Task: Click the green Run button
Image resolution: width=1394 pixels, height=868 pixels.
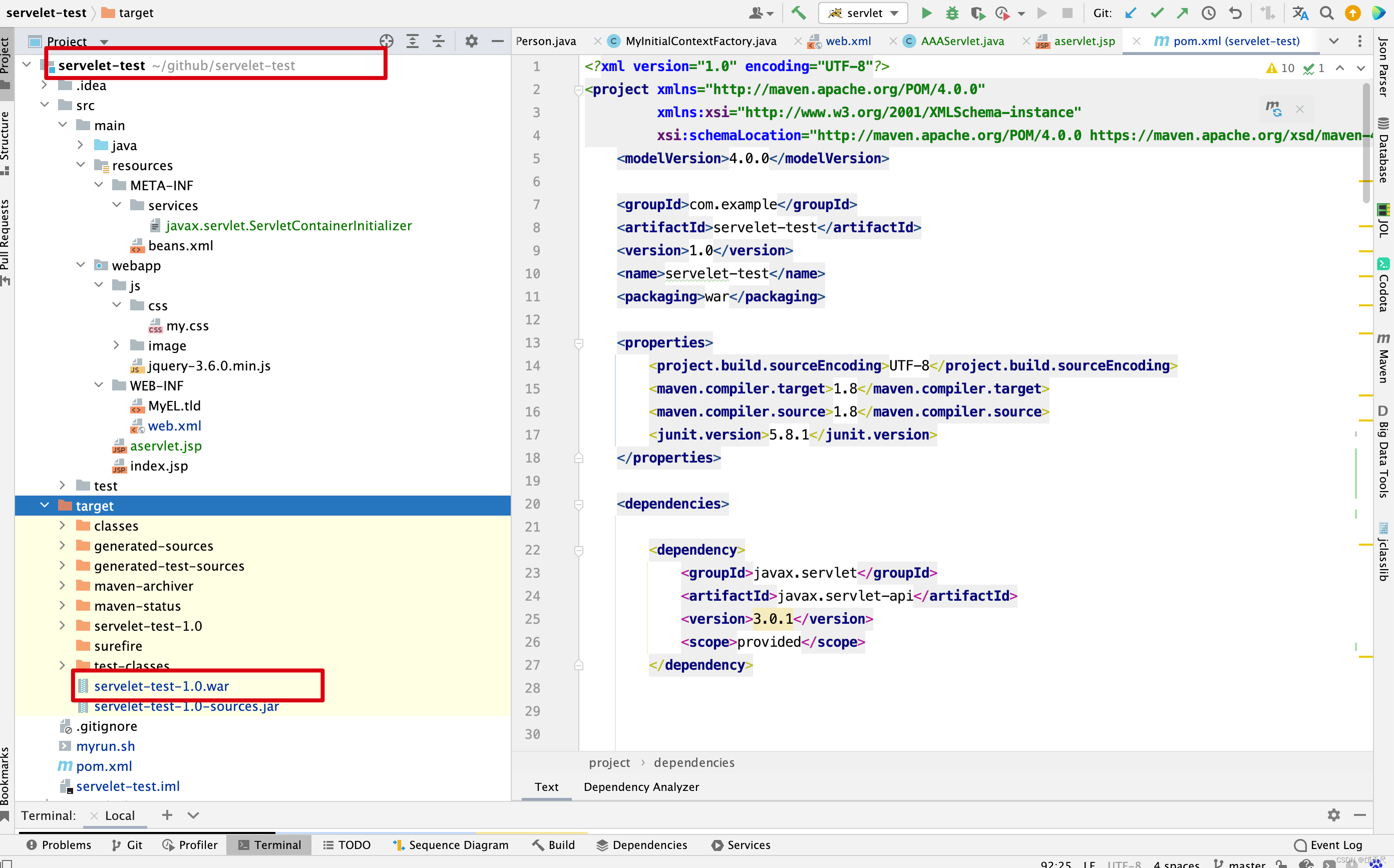Action: (926, 13)
